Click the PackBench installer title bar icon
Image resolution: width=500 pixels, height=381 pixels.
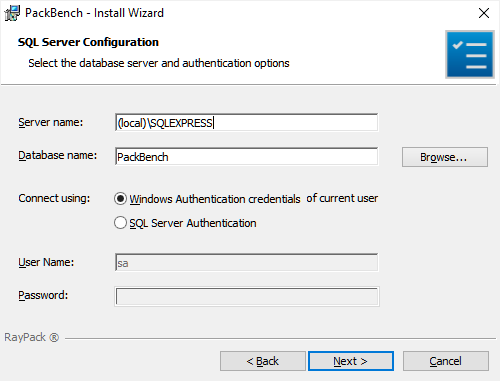(12, 13)
